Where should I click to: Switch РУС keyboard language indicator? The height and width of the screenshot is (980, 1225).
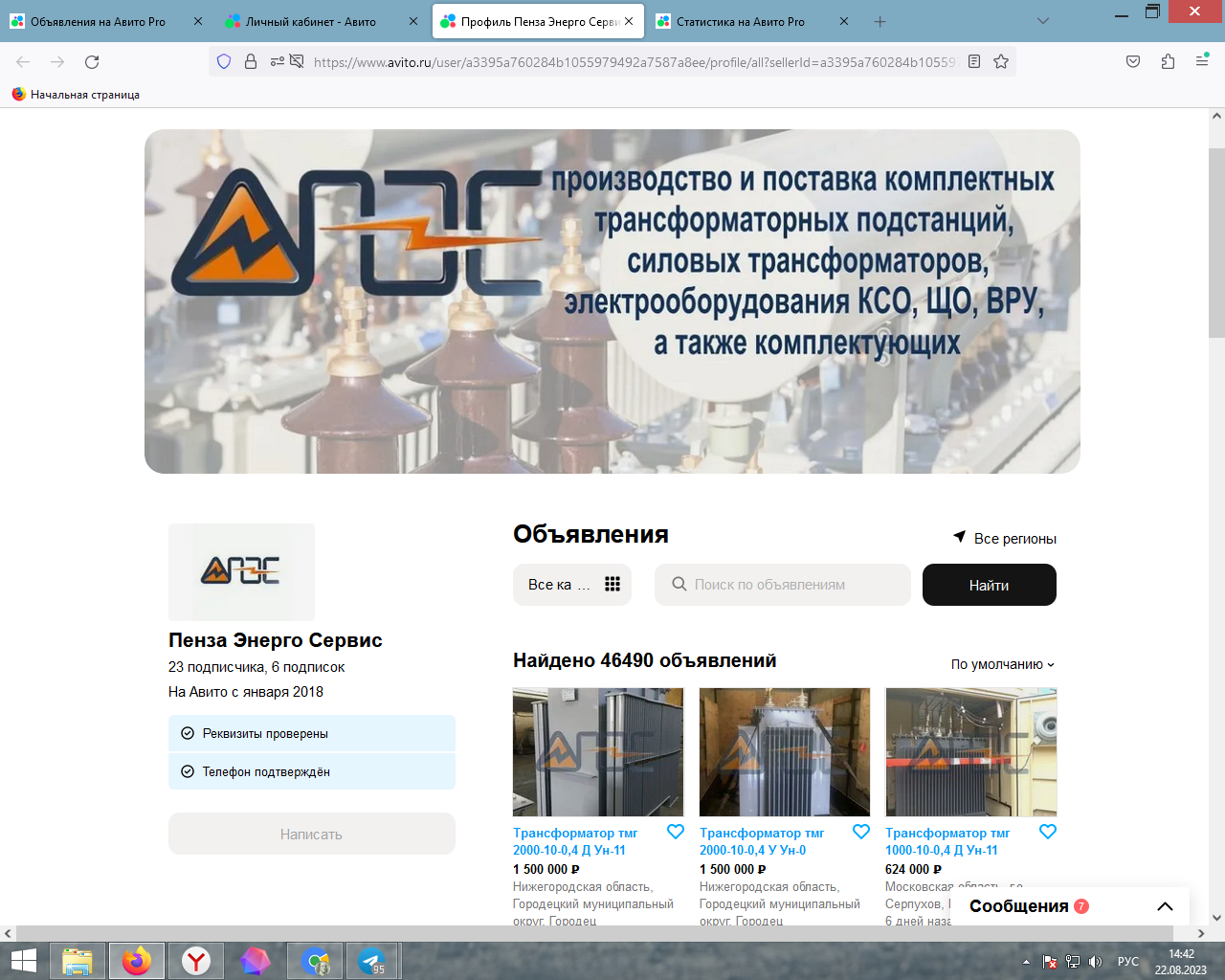point(1128,962)
